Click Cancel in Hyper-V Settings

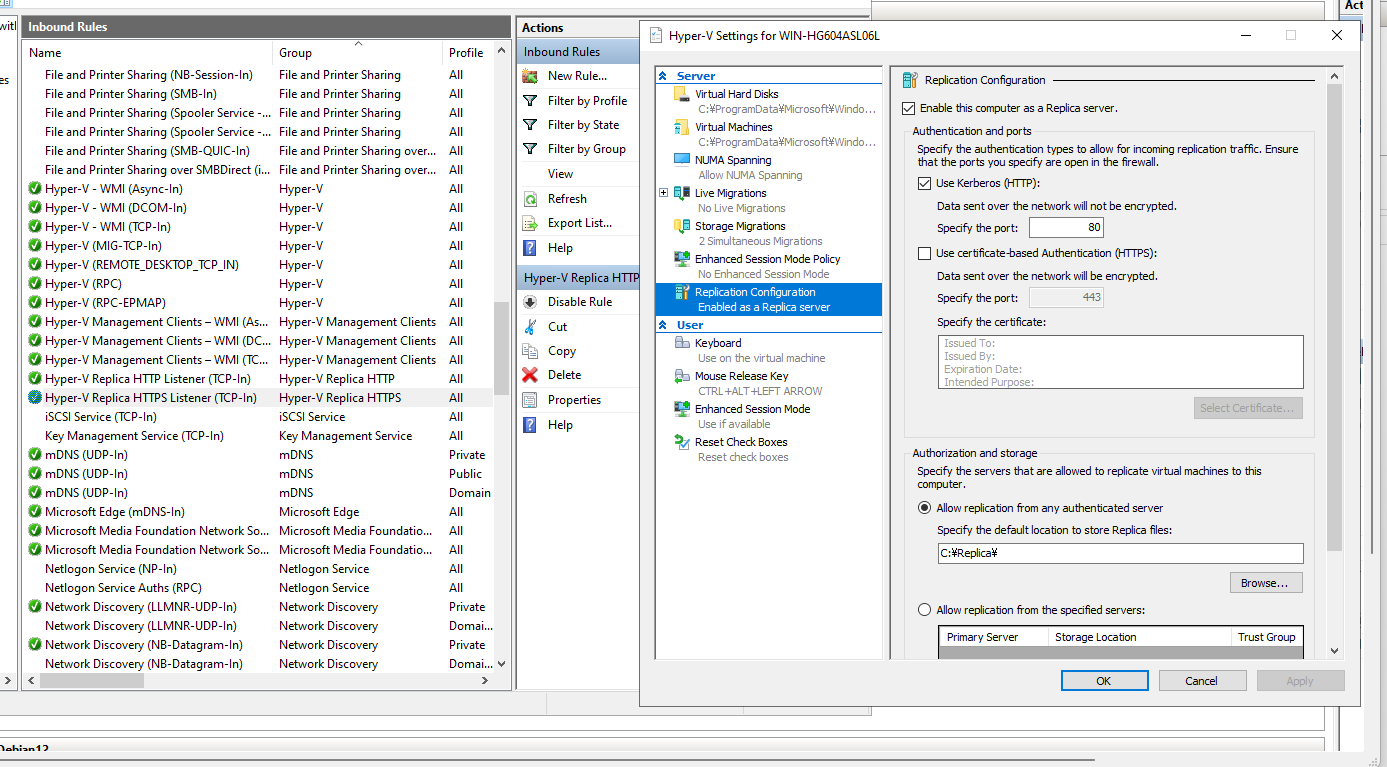pos(1202,681)
